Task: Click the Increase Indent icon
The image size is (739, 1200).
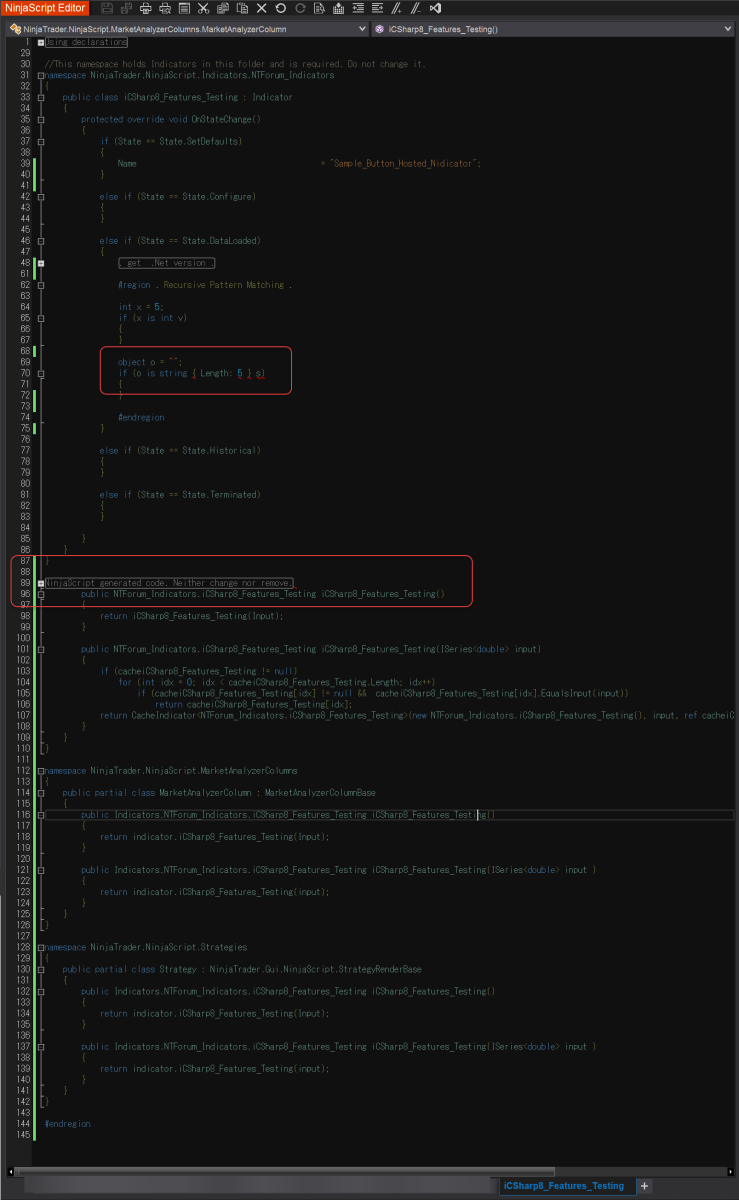Action: 376,8
